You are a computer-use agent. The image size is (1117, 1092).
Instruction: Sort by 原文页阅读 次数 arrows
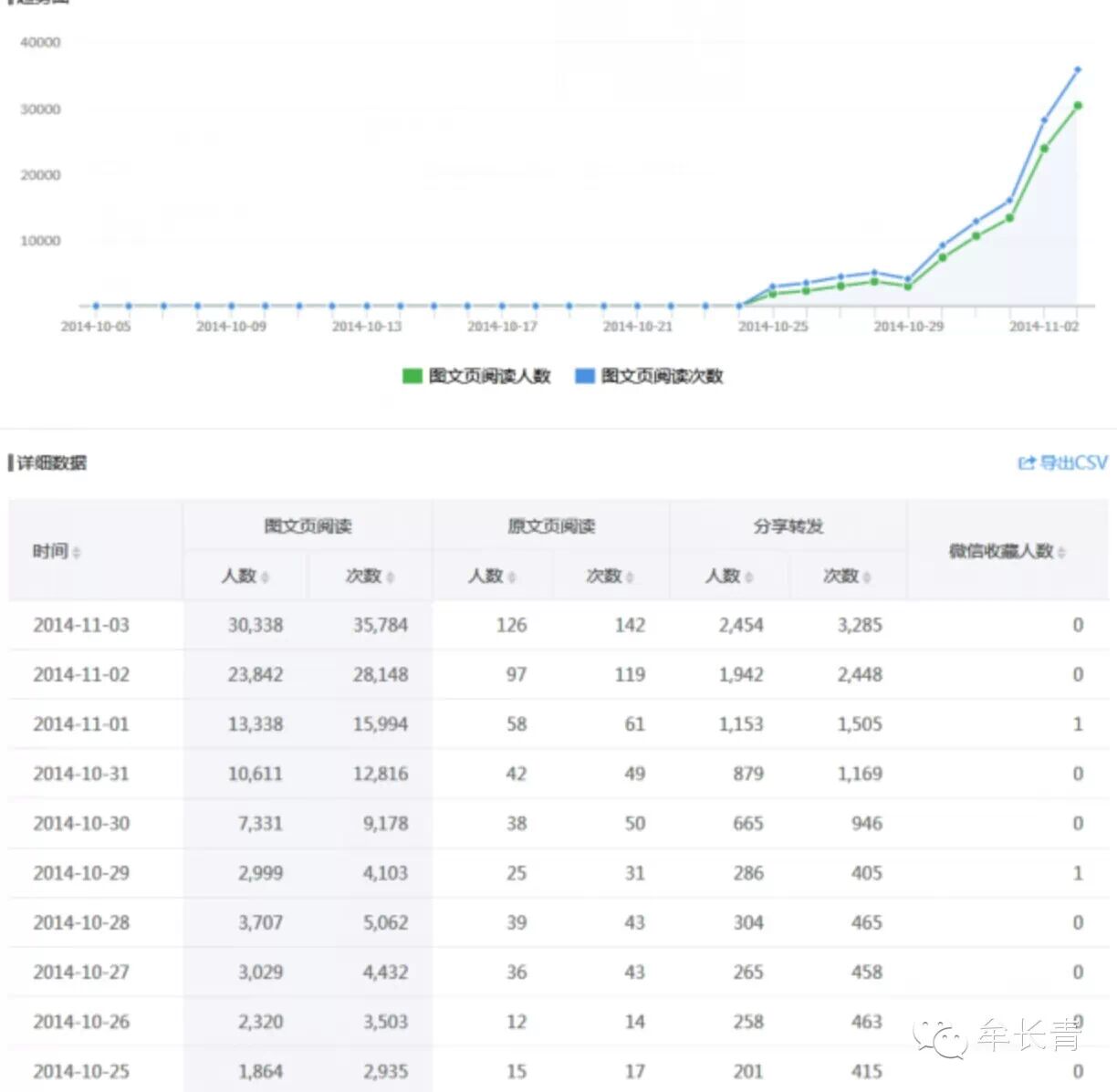coord(631,577)
